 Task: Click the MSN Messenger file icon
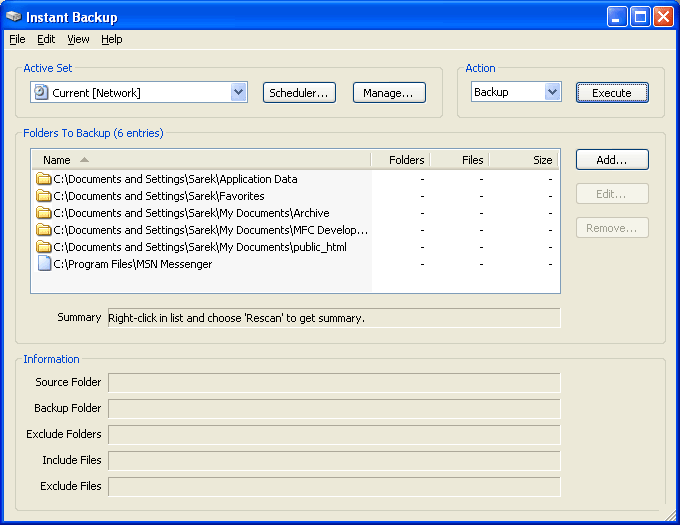(x=44, y=264)
